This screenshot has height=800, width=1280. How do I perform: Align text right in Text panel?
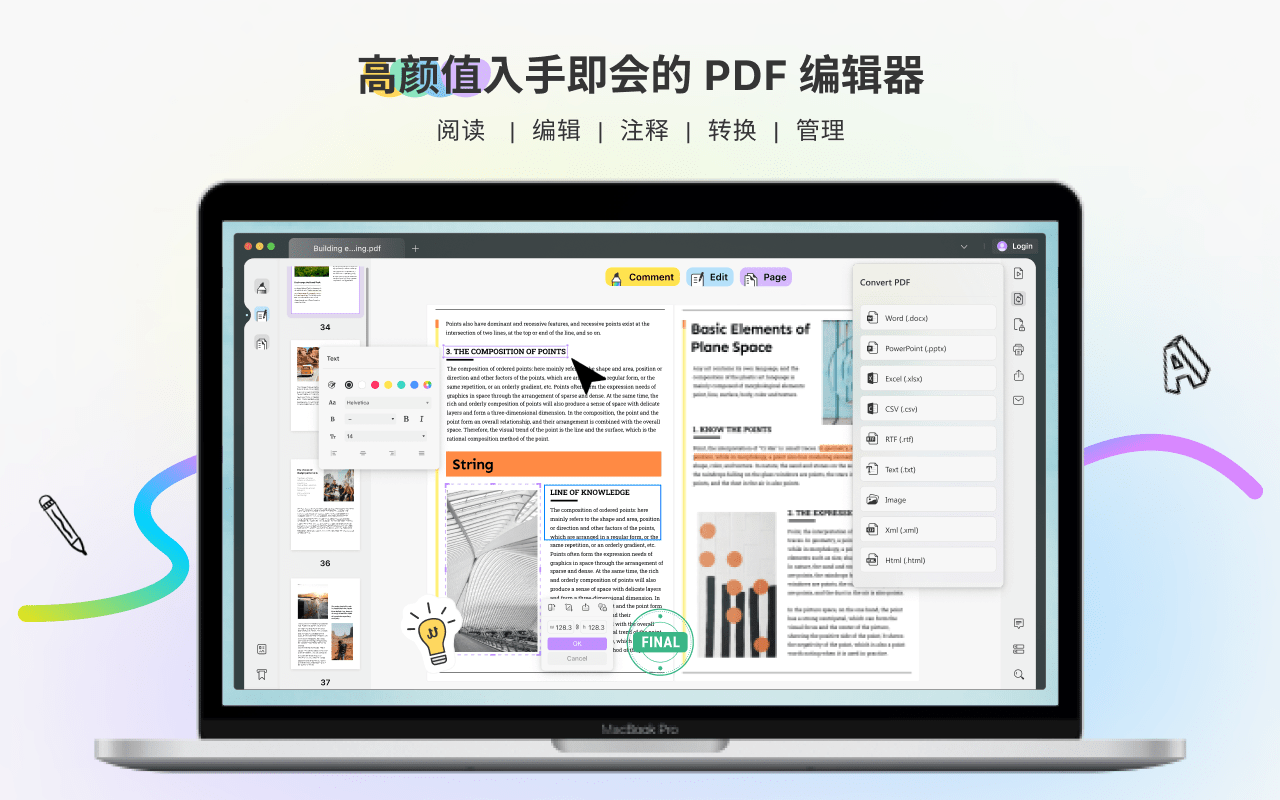tap(392, 453)
